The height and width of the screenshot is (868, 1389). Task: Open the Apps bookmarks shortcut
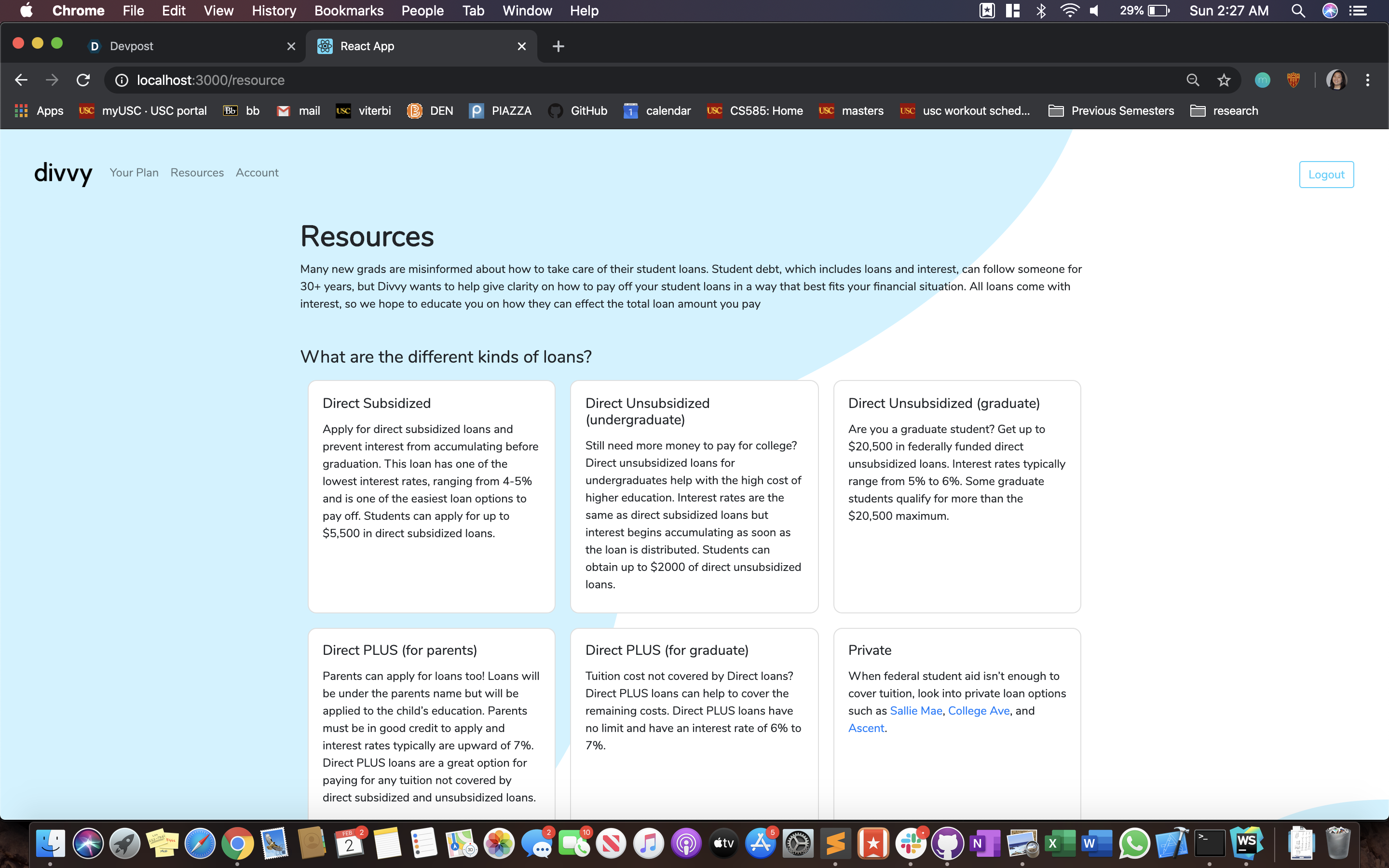[x=39, y=111]
